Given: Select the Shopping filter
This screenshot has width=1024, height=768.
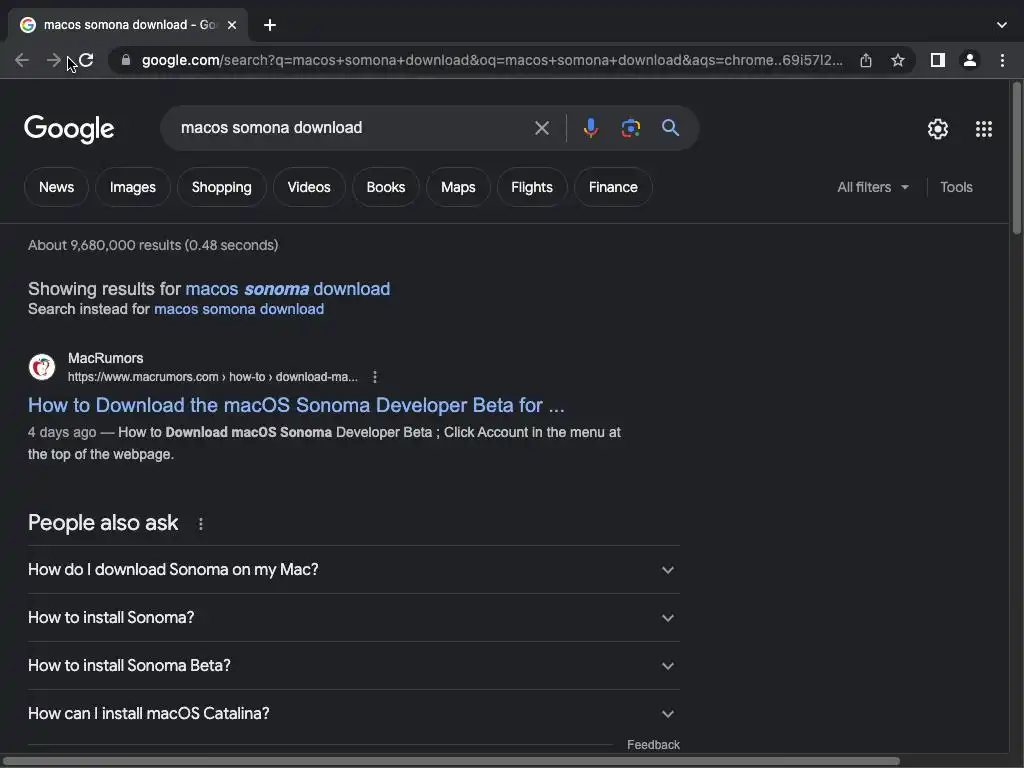Looking at the screenshot, I should tap(221, 187).
